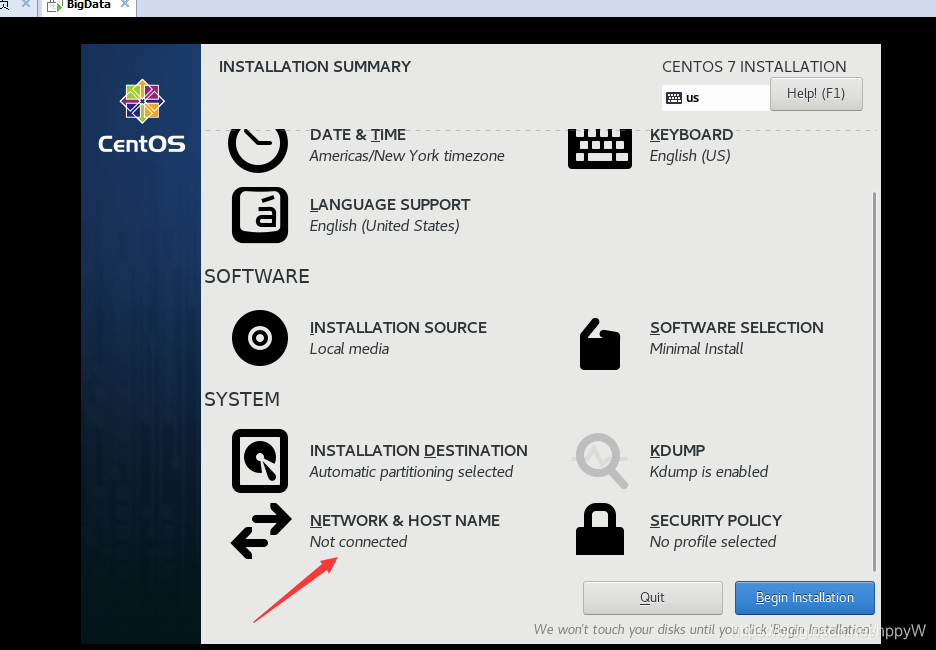The height and width of the screenshot is (650, 936).
Task: Open the Kdump magnifier icon
Action: pos(600,460)
